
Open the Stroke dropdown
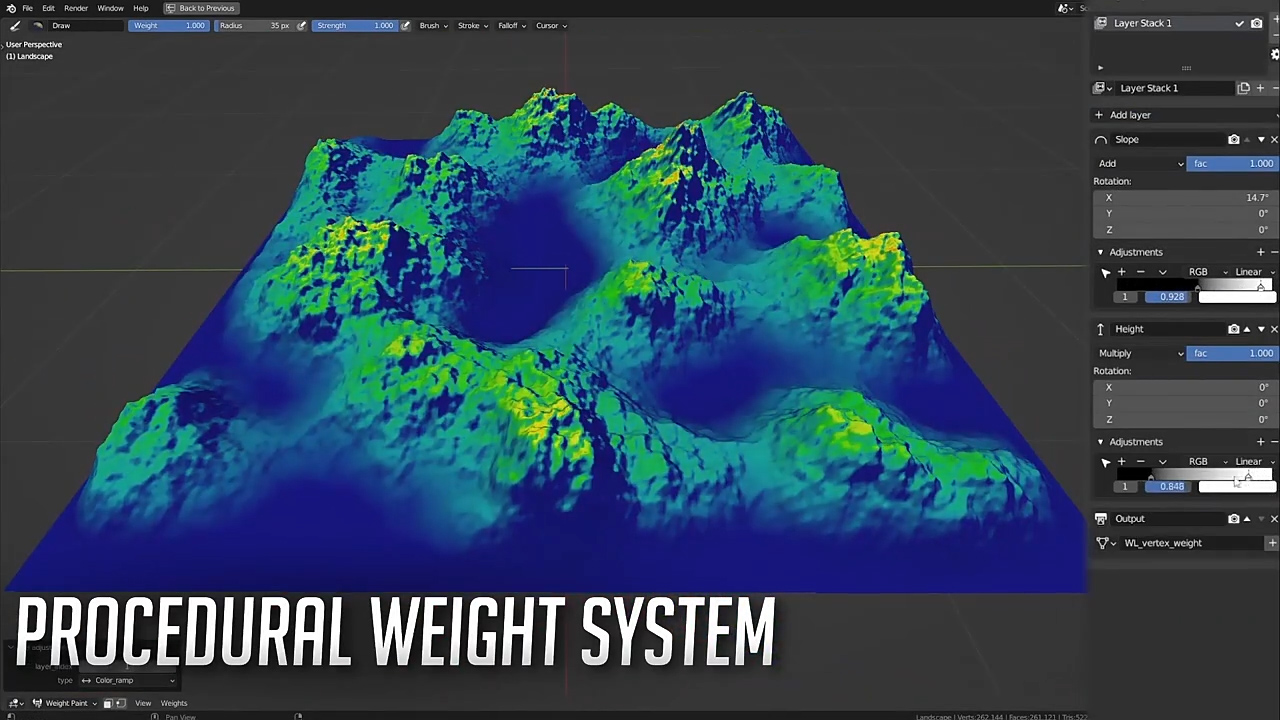click(472, 25)
